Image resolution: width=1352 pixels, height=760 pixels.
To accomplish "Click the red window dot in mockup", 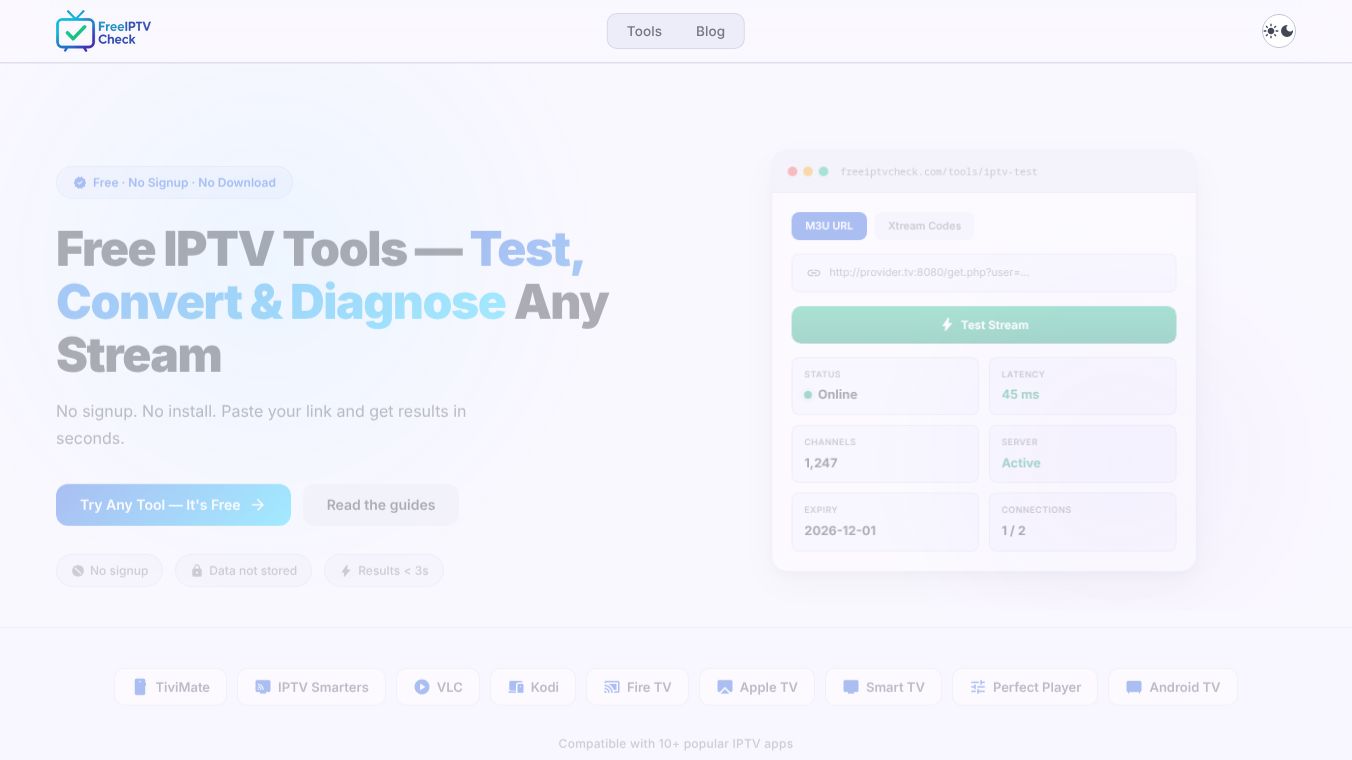I will pyautogui.click(x=793, y=172).
